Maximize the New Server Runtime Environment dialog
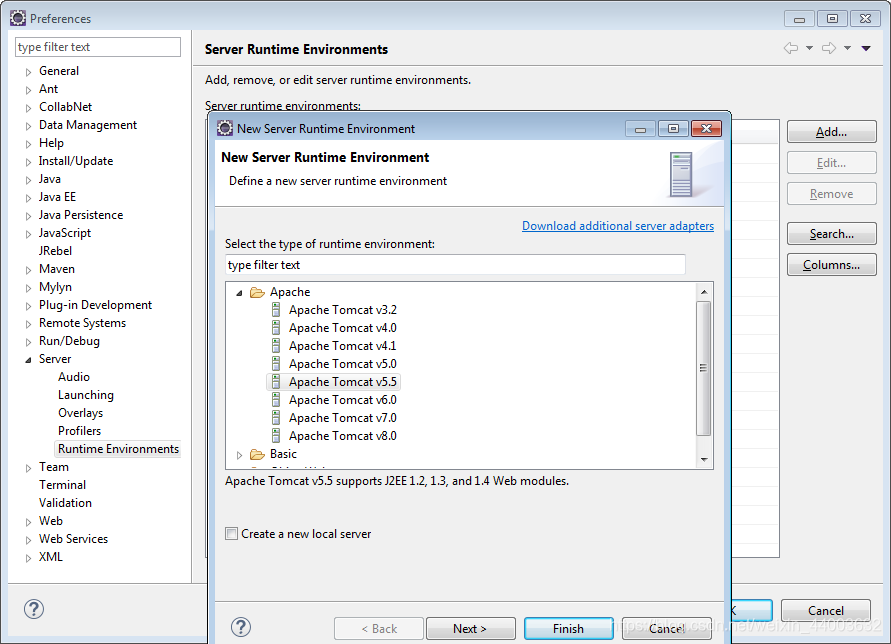Image resolution: width=891 pixels, height=644 pixels. coord(673,128)
